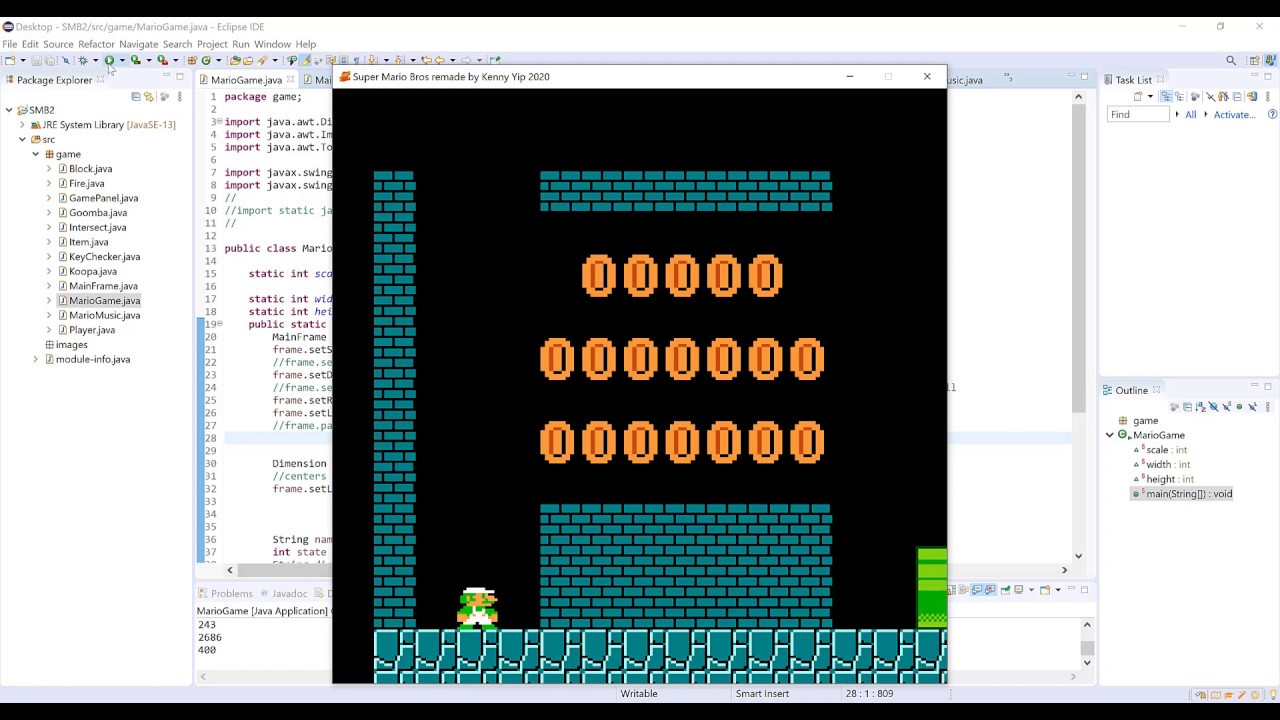The height and width of the screenshot is (720, 1280).
Task: Click Open Type toolbar icon
Action: tap(235, 60)
